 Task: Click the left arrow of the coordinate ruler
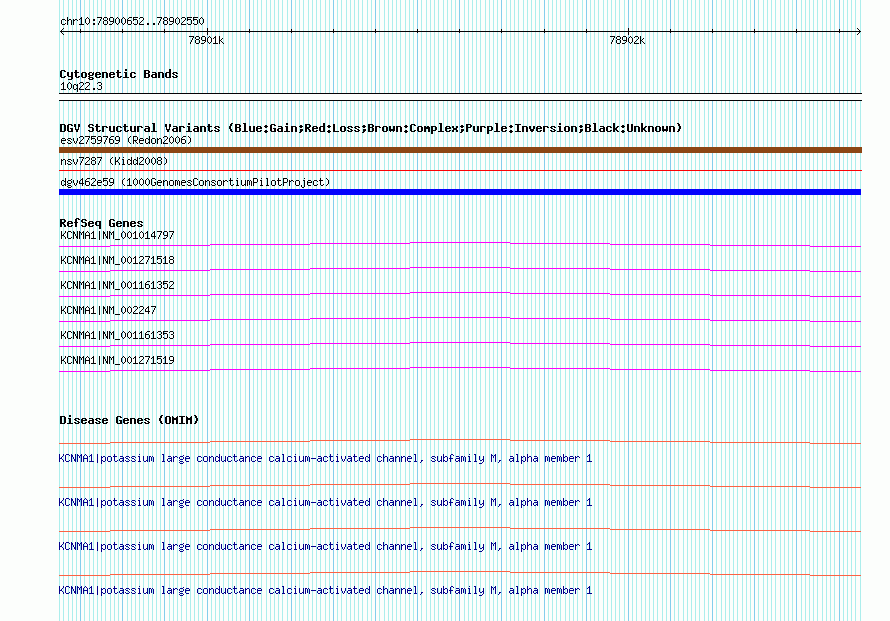click(62, 32)
